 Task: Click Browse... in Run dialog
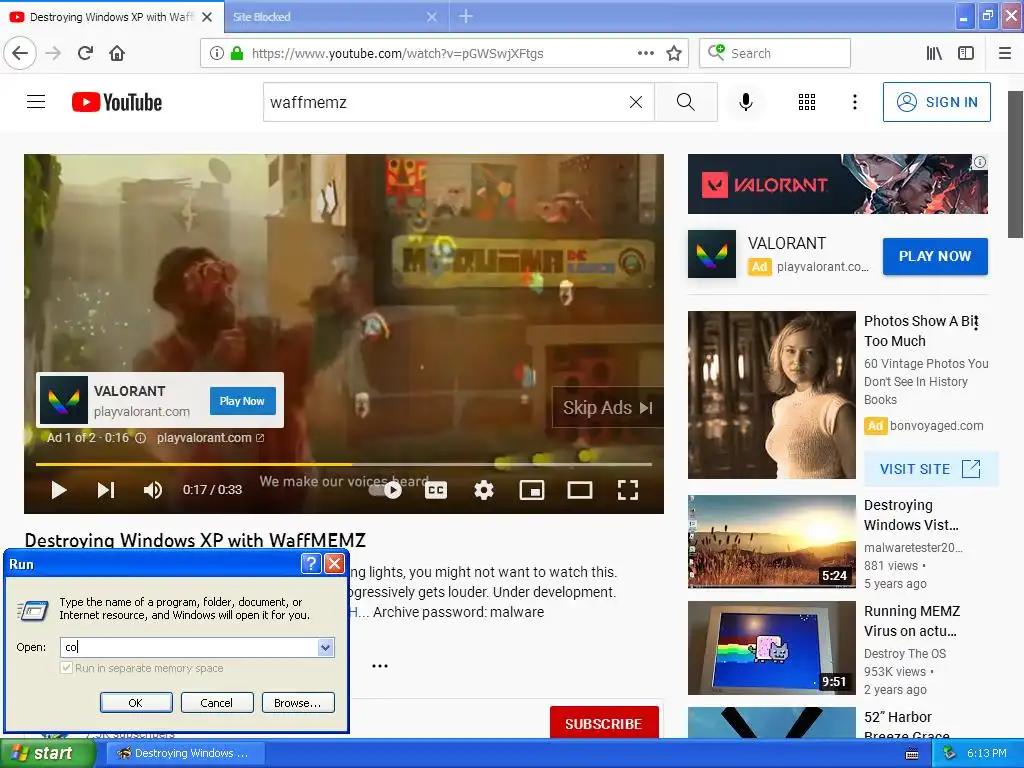click(298, 703)
